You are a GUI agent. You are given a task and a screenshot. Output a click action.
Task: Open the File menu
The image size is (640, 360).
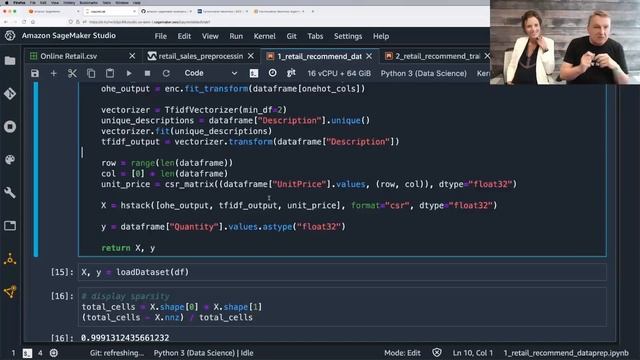(x=160, y=36)
